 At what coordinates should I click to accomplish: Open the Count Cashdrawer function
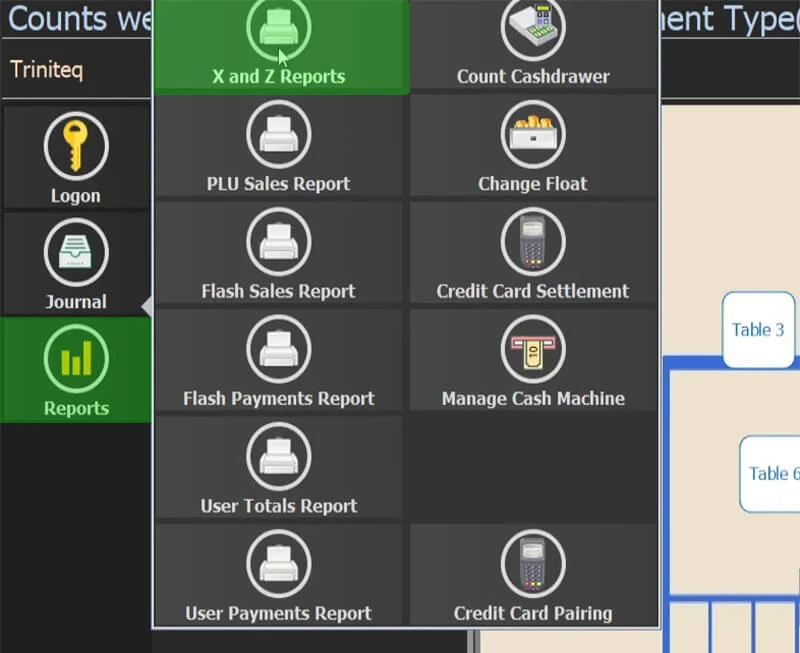(x=533, y=45)
